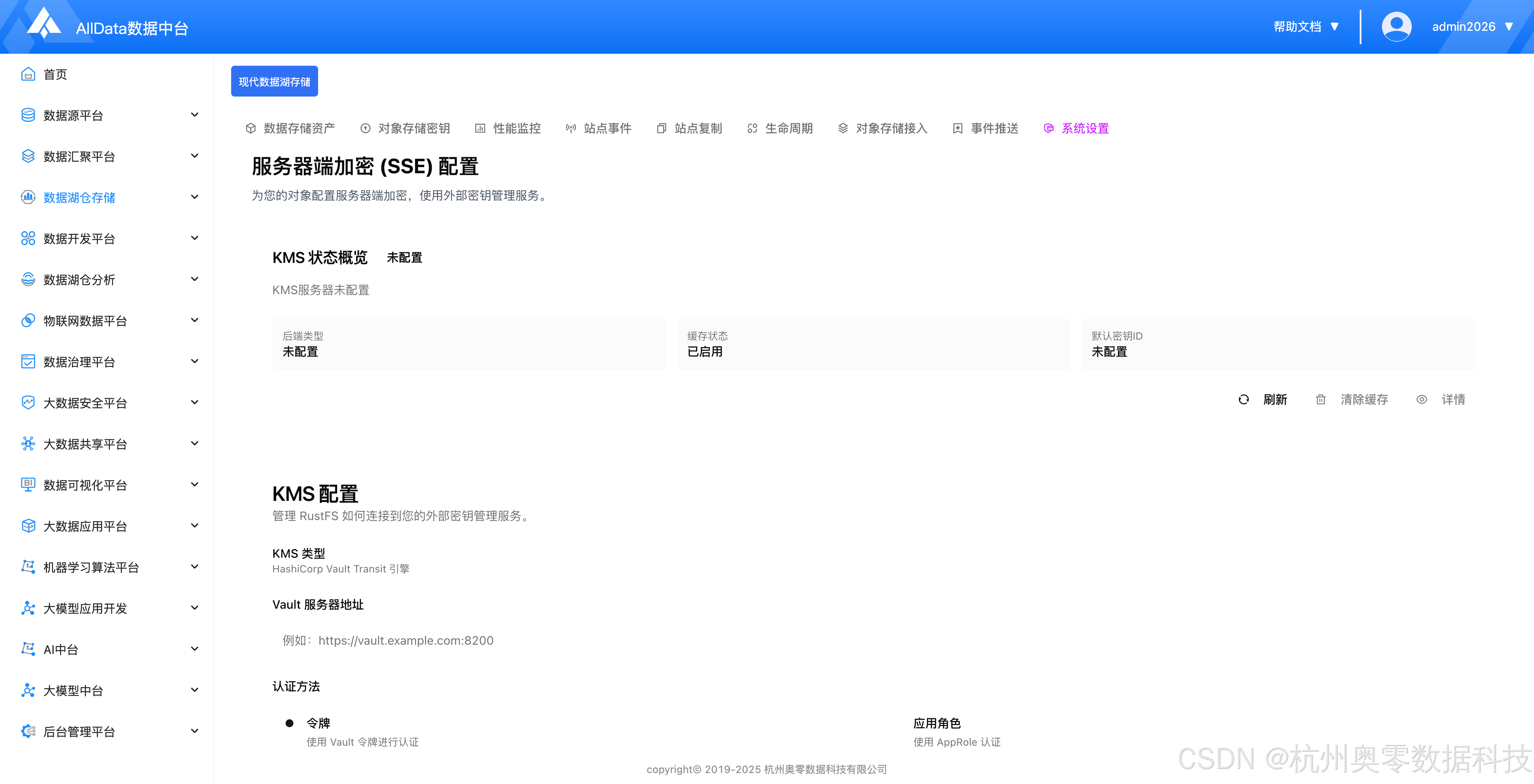Screen dimensions: 1534x784
Task: Click the home icon beside 首页
Action: point(28,74)
